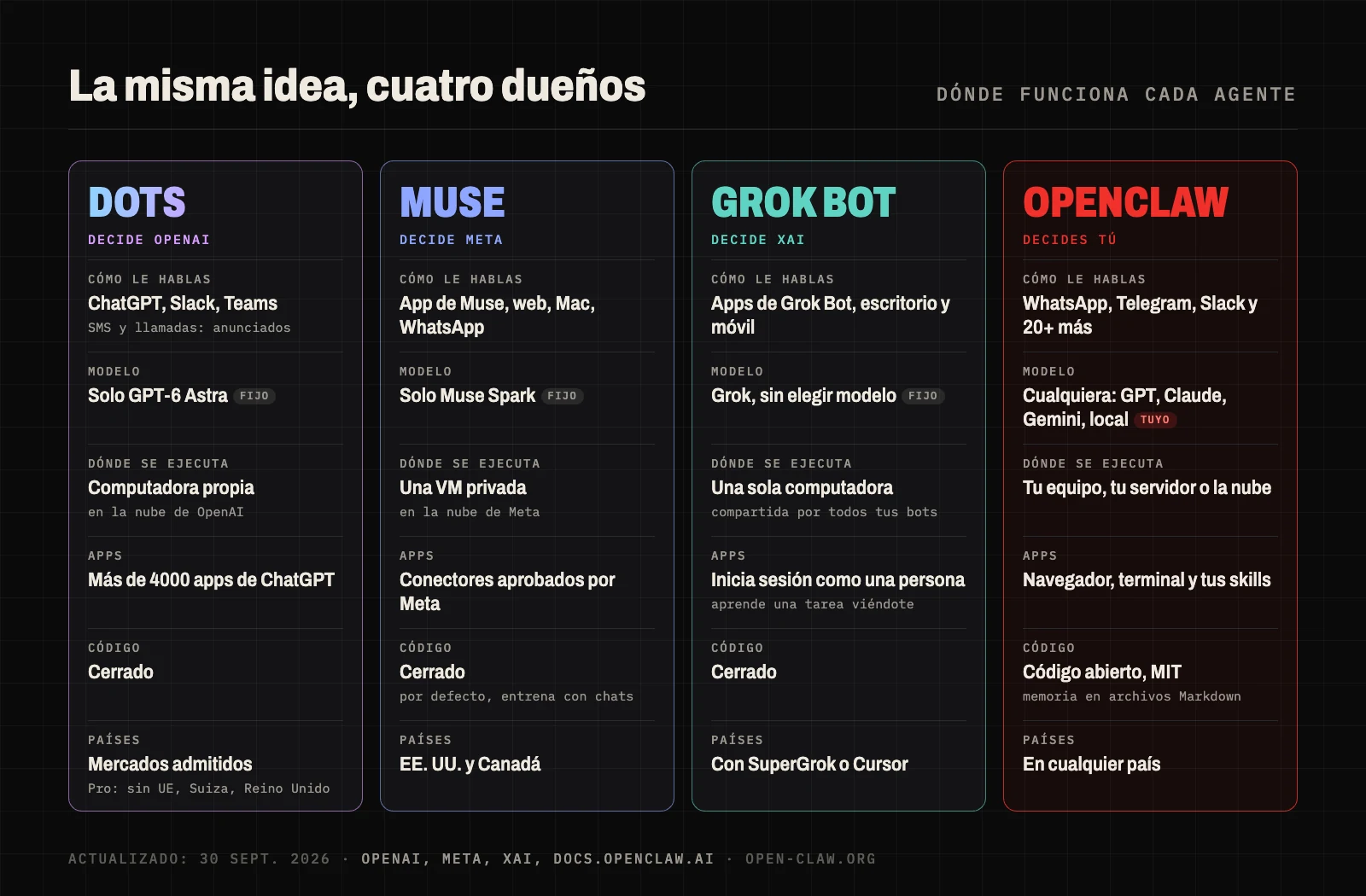Click the "CÓMO LE HABLAS" label in OPENCLAW card
Viewport: 1366px width, 896px height.
click(1084, 279)
